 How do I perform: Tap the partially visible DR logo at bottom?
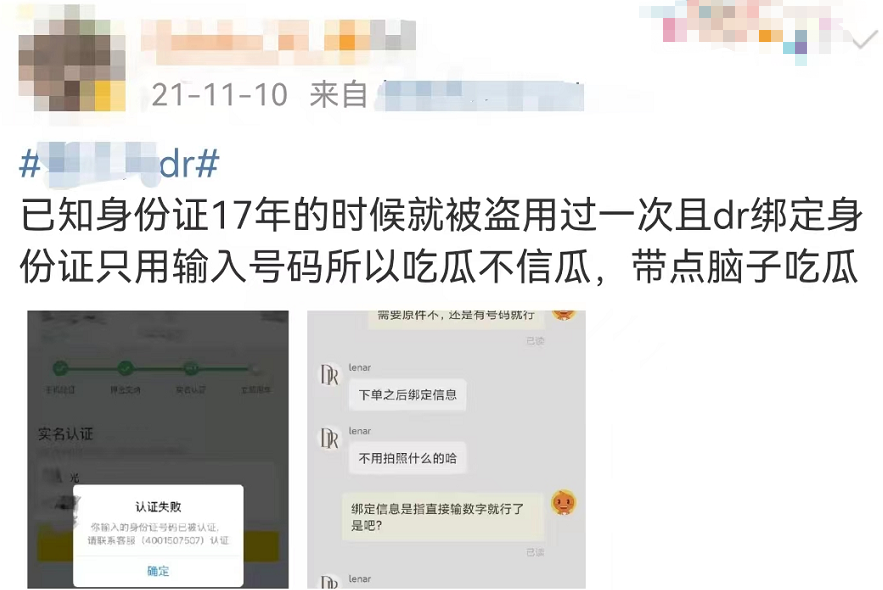329,582
